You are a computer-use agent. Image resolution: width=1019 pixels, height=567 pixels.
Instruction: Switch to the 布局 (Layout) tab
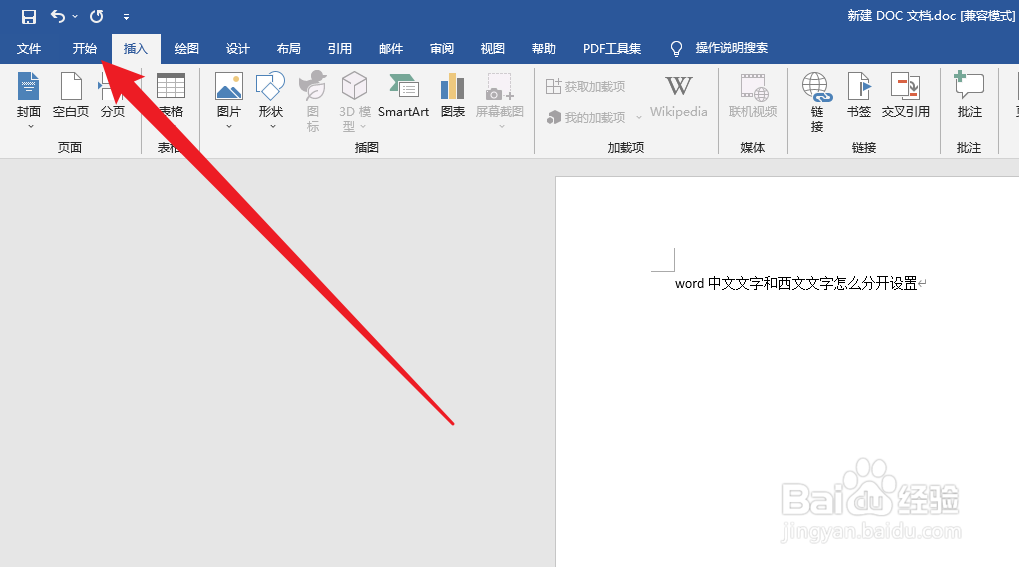tap(289, 49)
